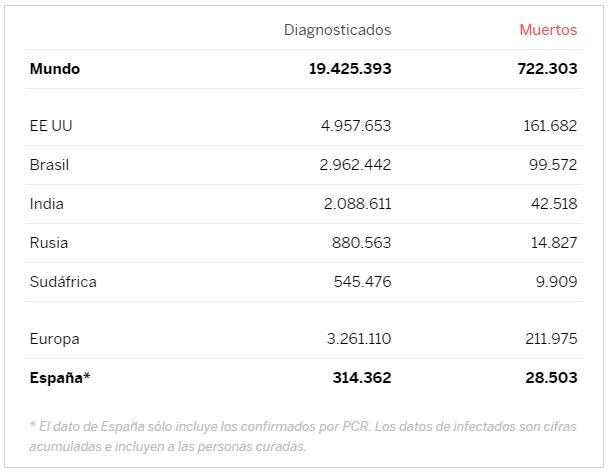Select the Mundo row label

[x=55, y=69]
